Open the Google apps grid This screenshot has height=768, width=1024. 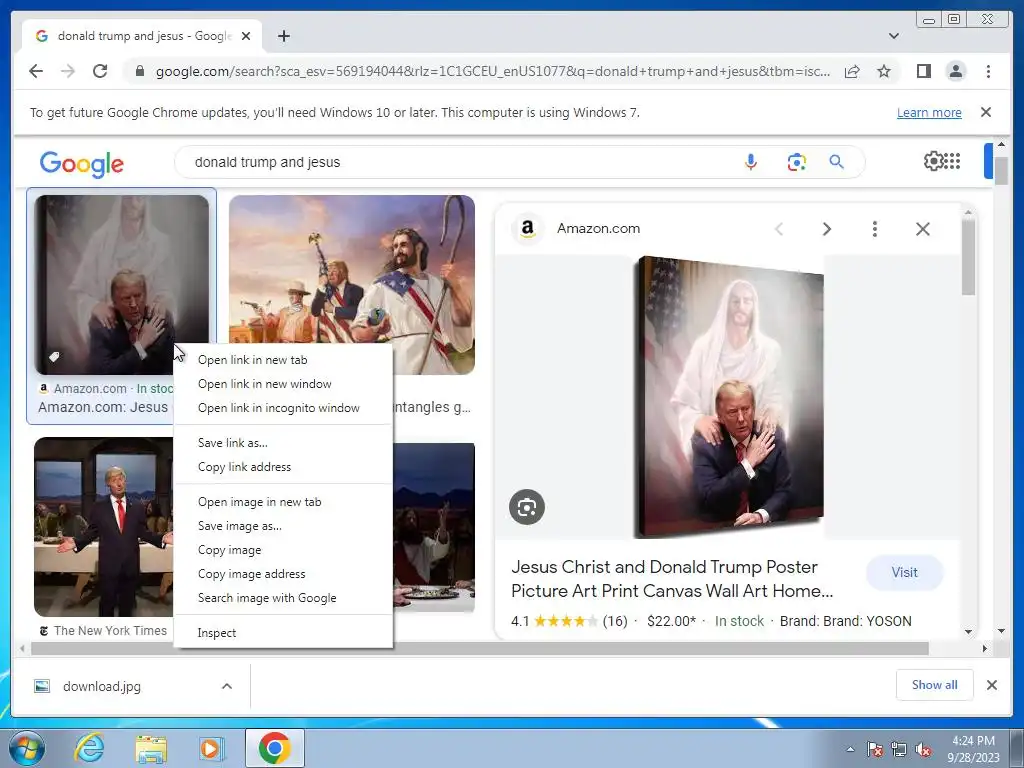(x=953, y=161)
